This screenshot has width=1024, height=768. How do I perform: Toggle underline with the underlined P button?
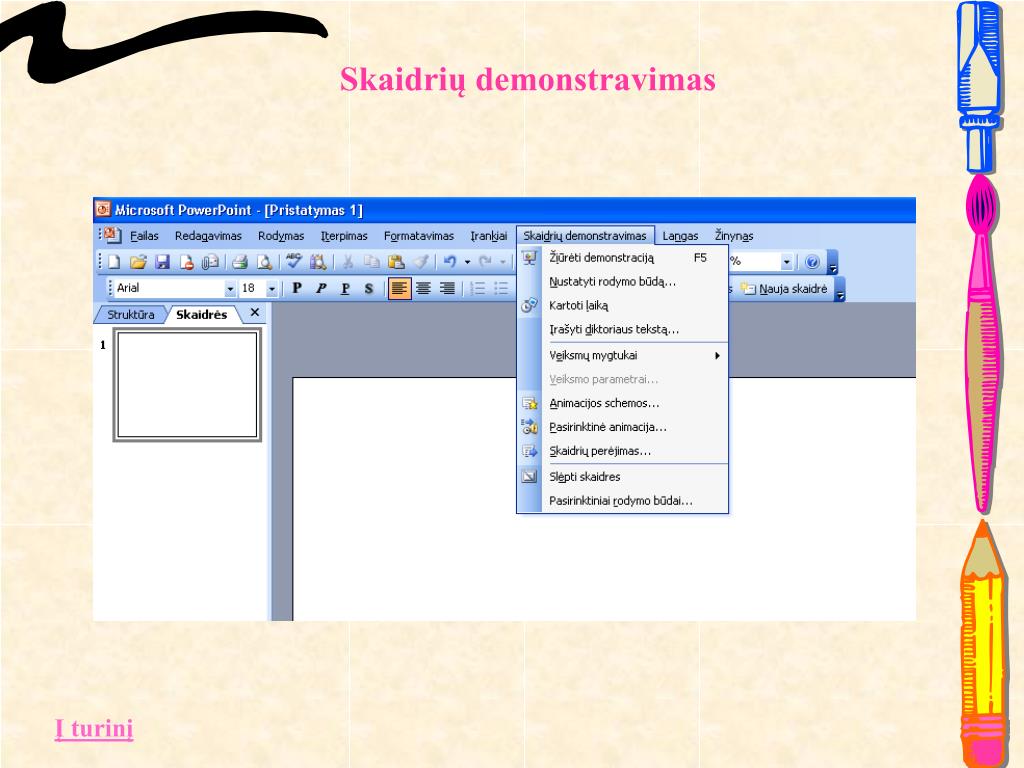pos(345,288)
